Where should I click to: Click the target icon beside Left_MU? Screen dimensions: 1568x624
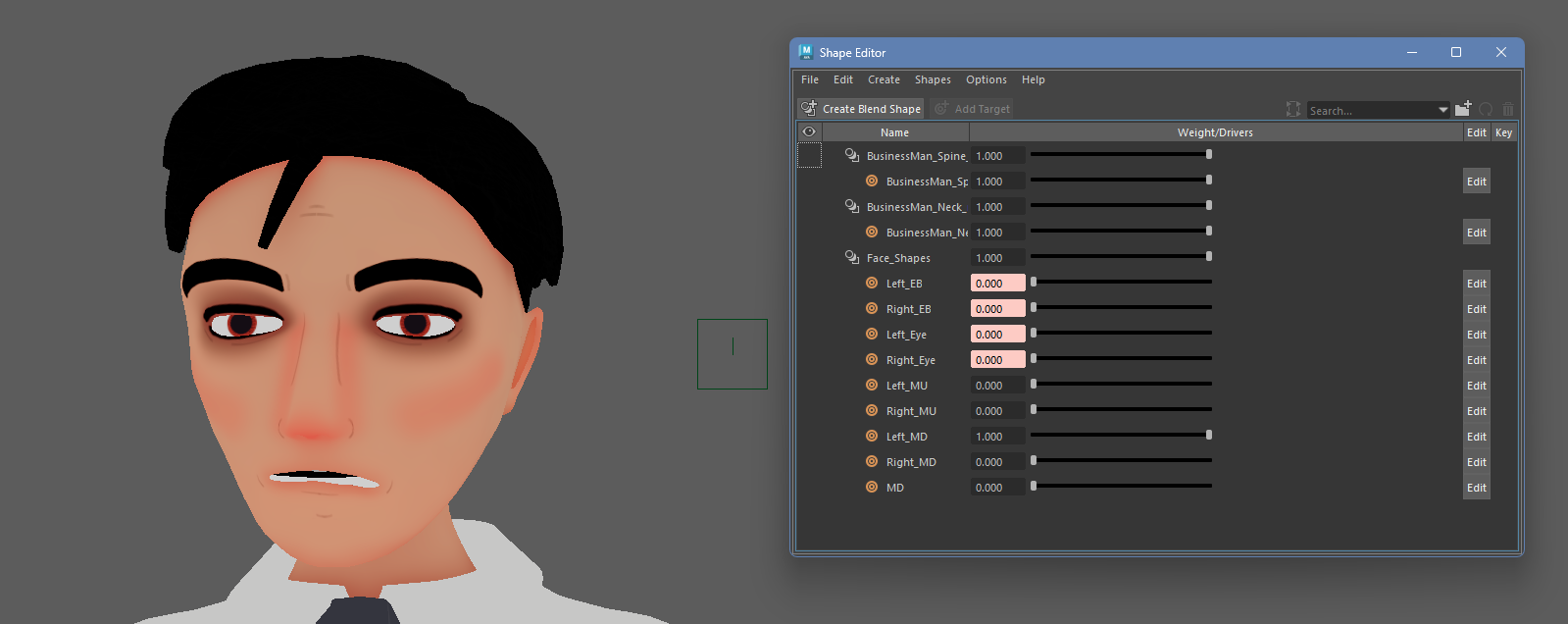(x=872, y=385)
